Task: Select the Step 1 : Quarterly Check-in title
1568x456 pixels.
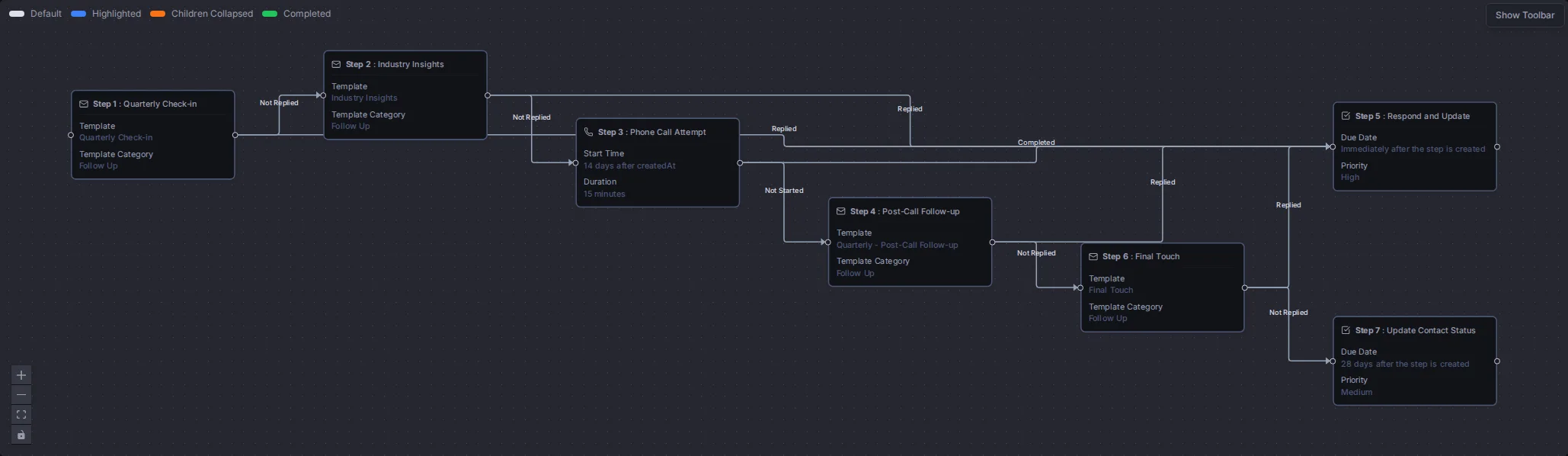Action: coord(145,104)
